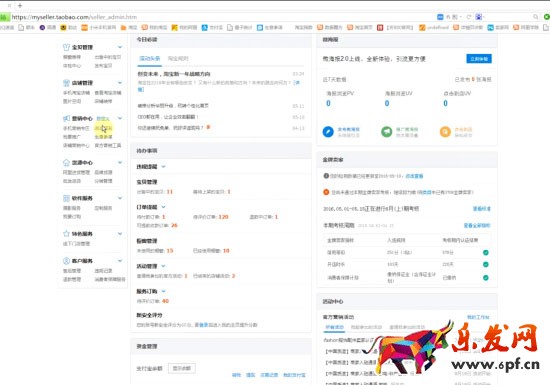Viewport: 550px width, 385px height.
Task: Expand the 活动管理 dropdown arrow
Action: pos(163,266)
